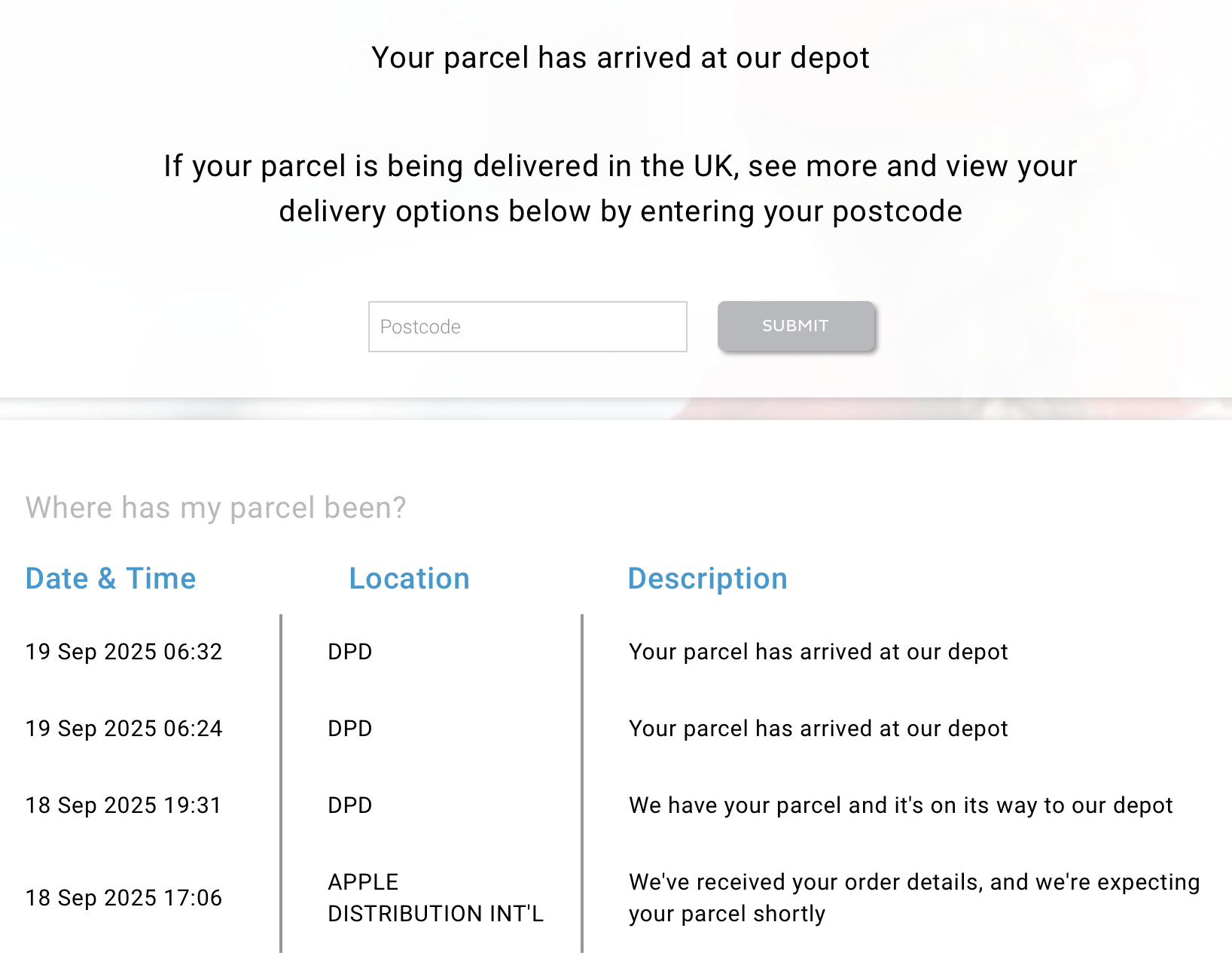The height and width of the screenshot is (980, 1232).
Task: Click DPD location in the 06:32 row
Action: (x=349, y=652)
